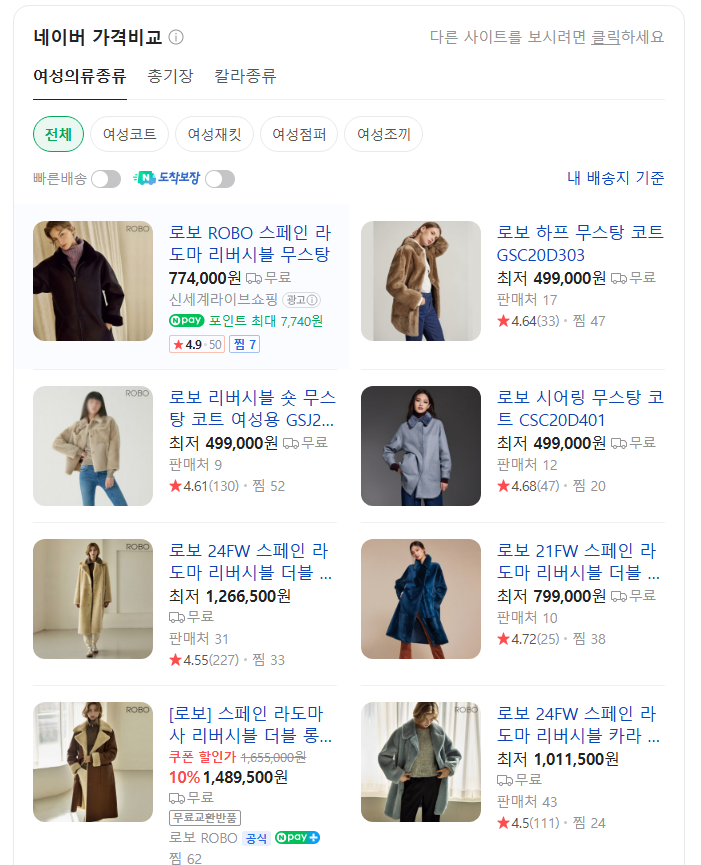
Task: Click 판매처 9 under 숏 무스탕 코트
Action: click(195, 464)
